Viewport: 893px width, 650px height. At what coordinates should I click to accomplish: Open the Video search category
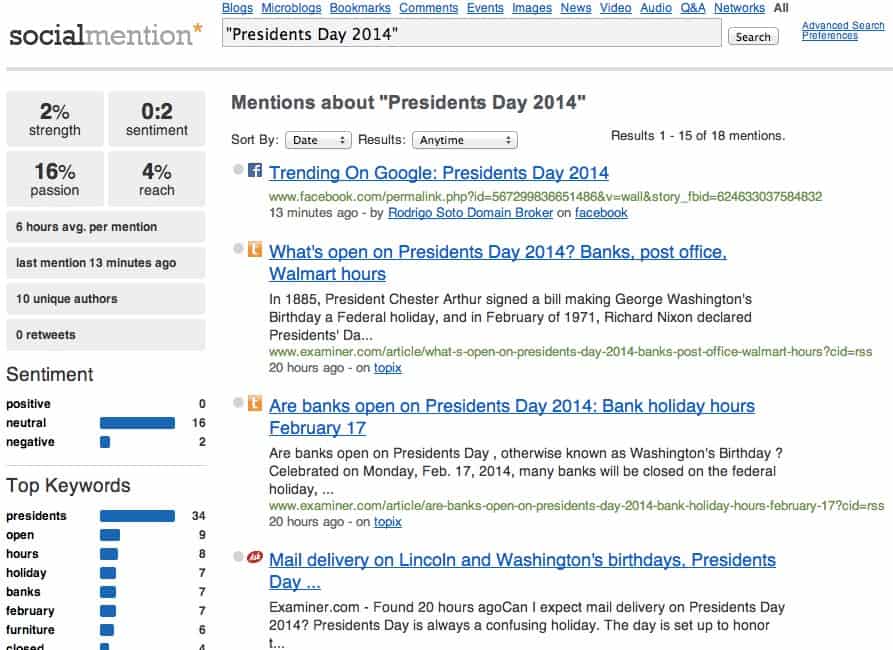(615, 8)
